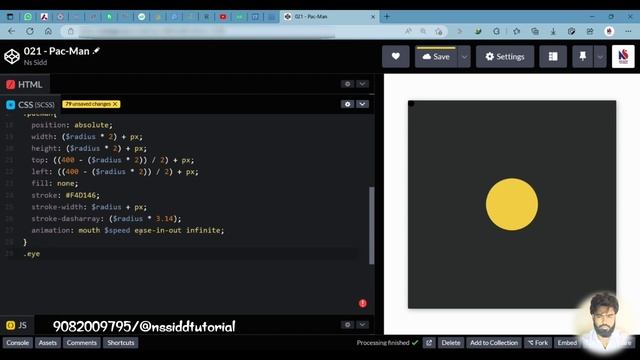640x360 pixels.
Task: Open HTML editor settings gear
Action: point(348,84)
